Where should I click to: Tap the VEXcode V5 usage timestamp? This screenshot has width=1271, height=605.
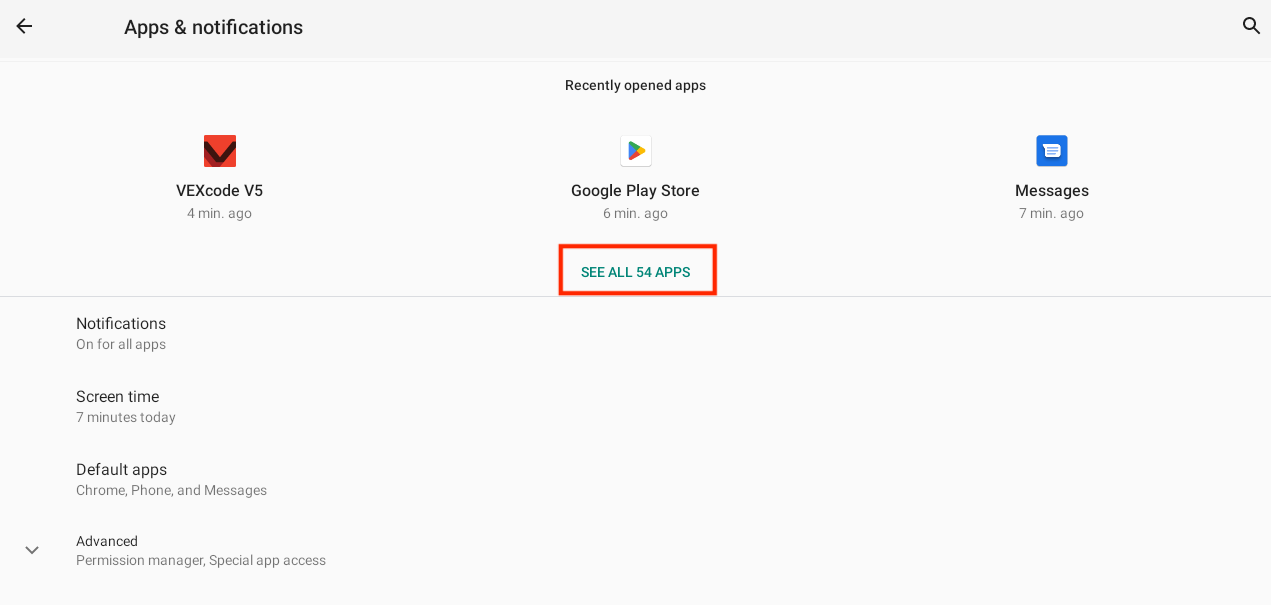pyautogui.click(x=219, y=213)
